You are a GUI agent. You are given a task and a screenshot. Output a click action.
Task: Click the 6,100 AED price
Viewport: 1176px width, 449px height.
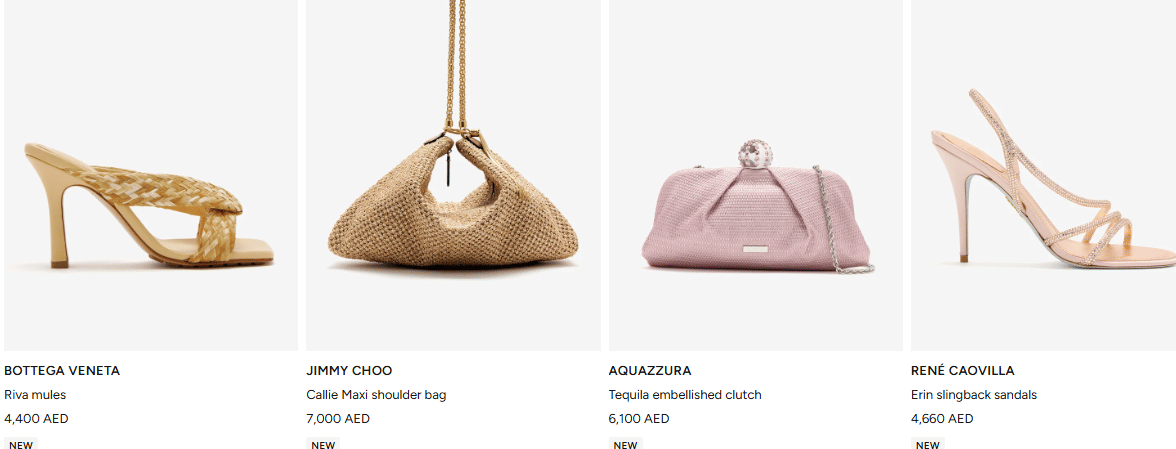click(x=639, y=419)
